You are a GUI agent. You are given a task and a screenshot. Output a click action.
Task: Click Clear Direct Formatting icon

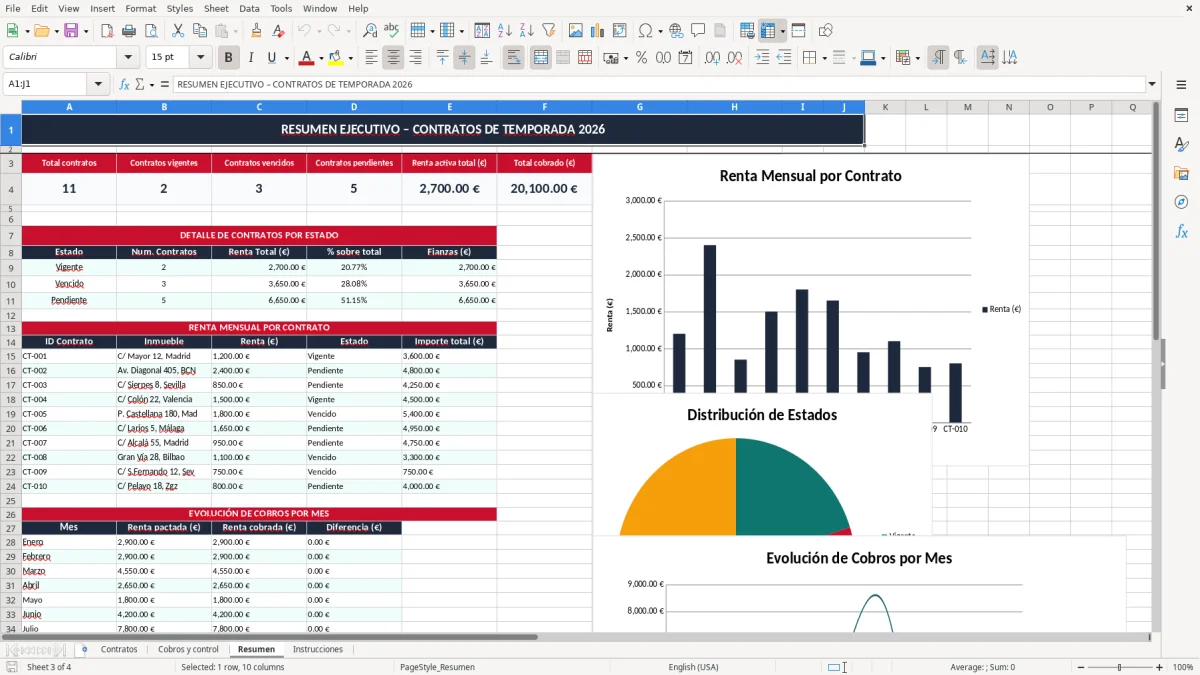[278, 31]
